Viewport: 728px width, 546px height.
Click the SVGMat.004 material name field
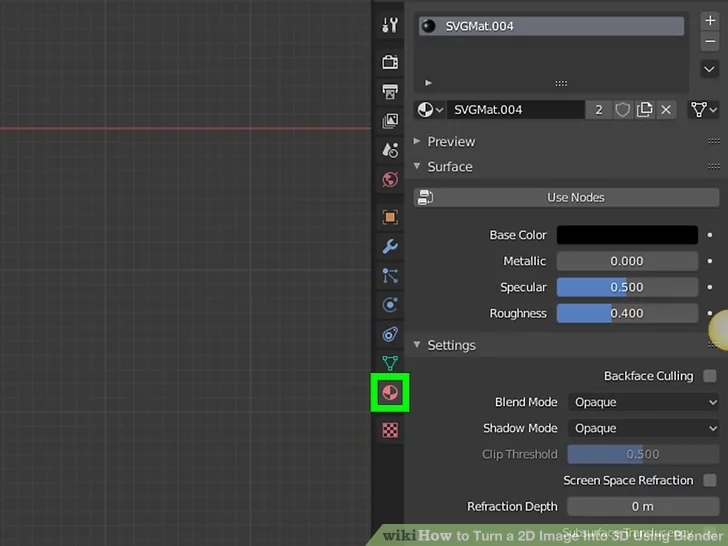(x=515, y=110)
